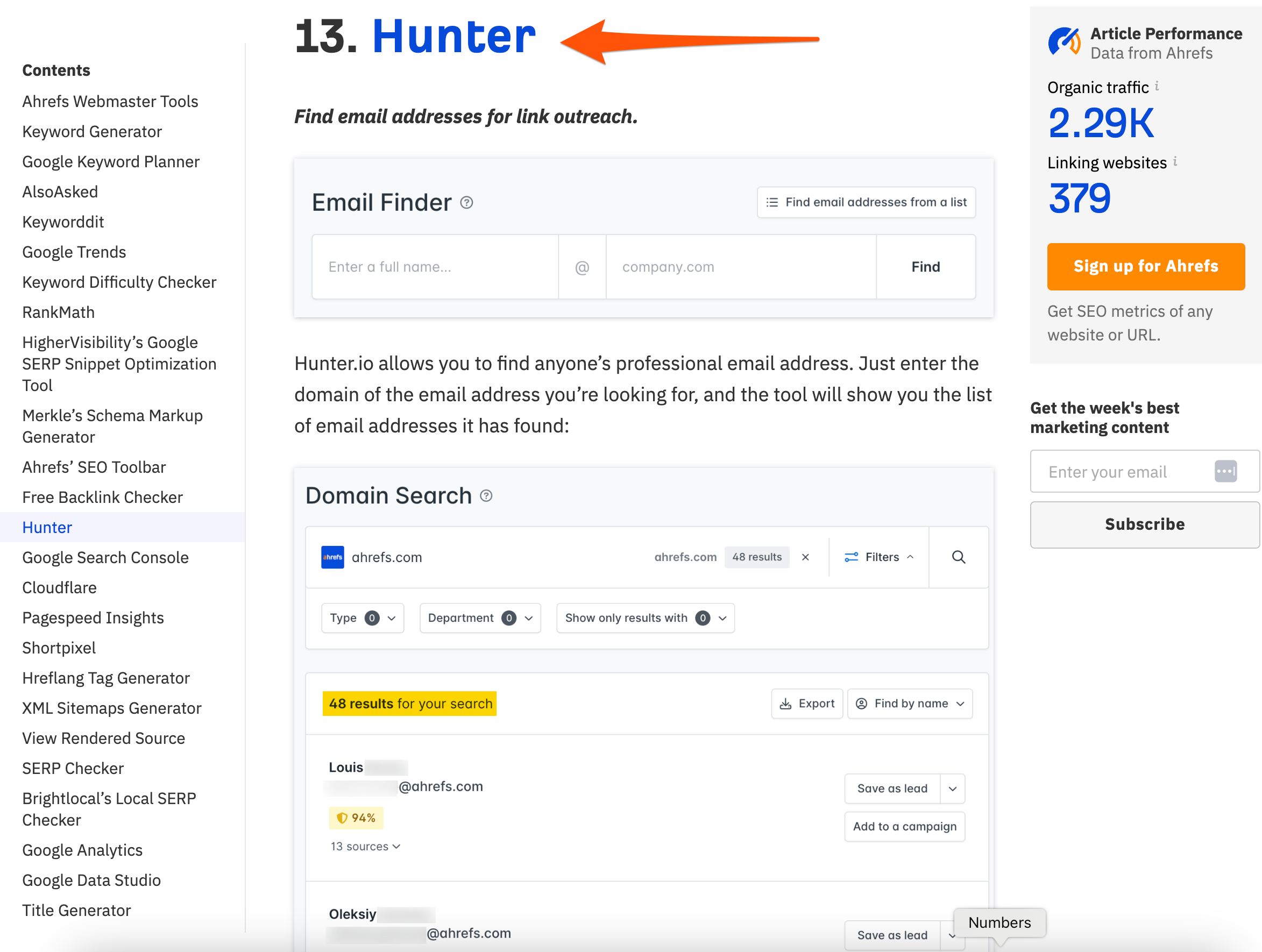The width and height of the screenshot is (1262, 952).
Task: Open the Domain Search help tooltip
Action: point(486,496)
